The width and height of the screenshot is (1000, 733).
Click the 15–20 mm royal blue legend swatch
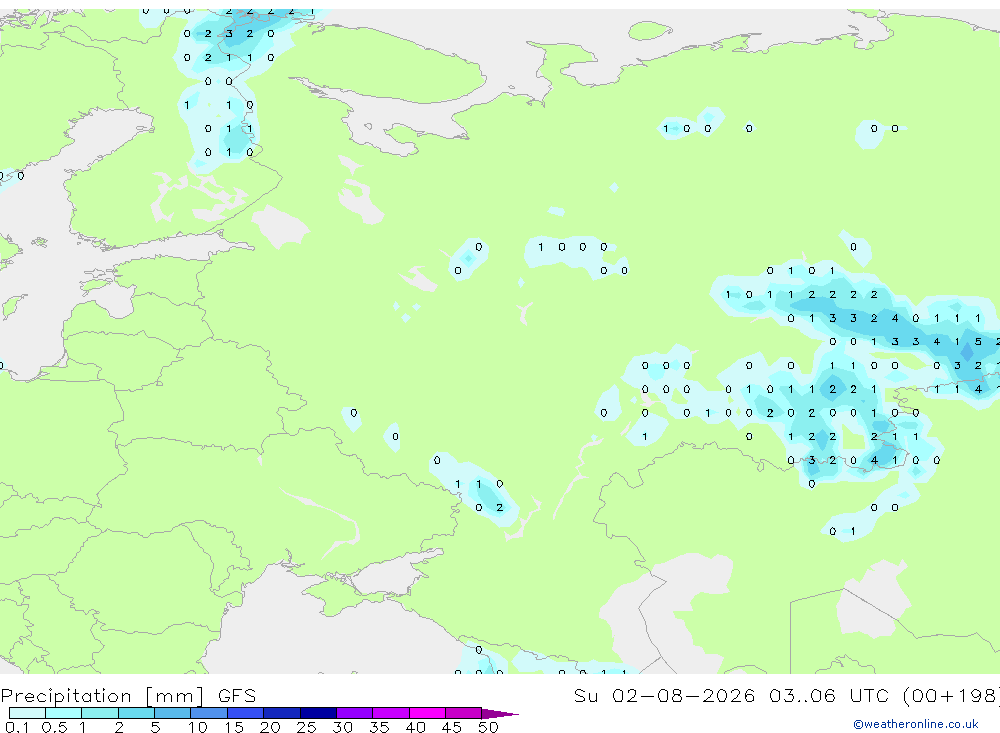coord(246,713)
